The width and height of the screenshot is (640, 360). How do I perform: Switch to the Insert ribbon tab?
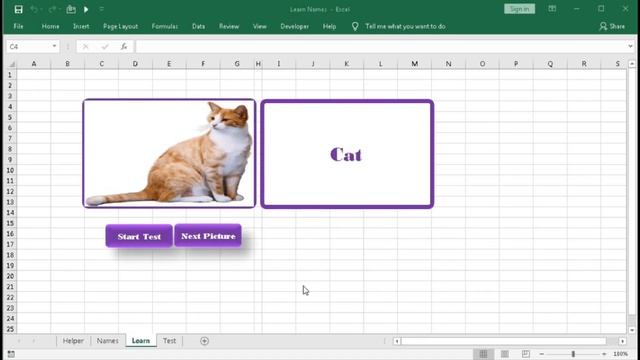[81, 26]
